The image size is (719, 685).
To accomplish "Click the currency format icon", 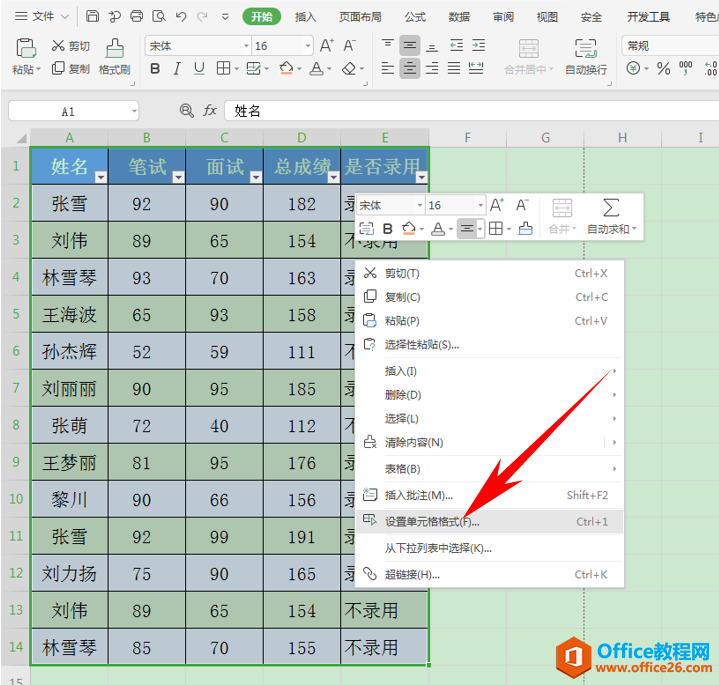I will coord(633,69).
